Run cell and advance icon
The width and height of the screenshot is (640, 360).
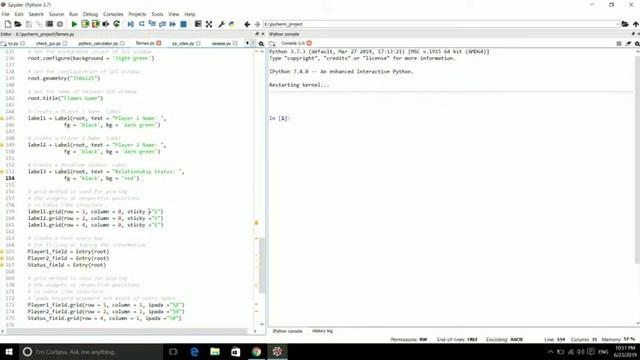click(x=96, y=24)
